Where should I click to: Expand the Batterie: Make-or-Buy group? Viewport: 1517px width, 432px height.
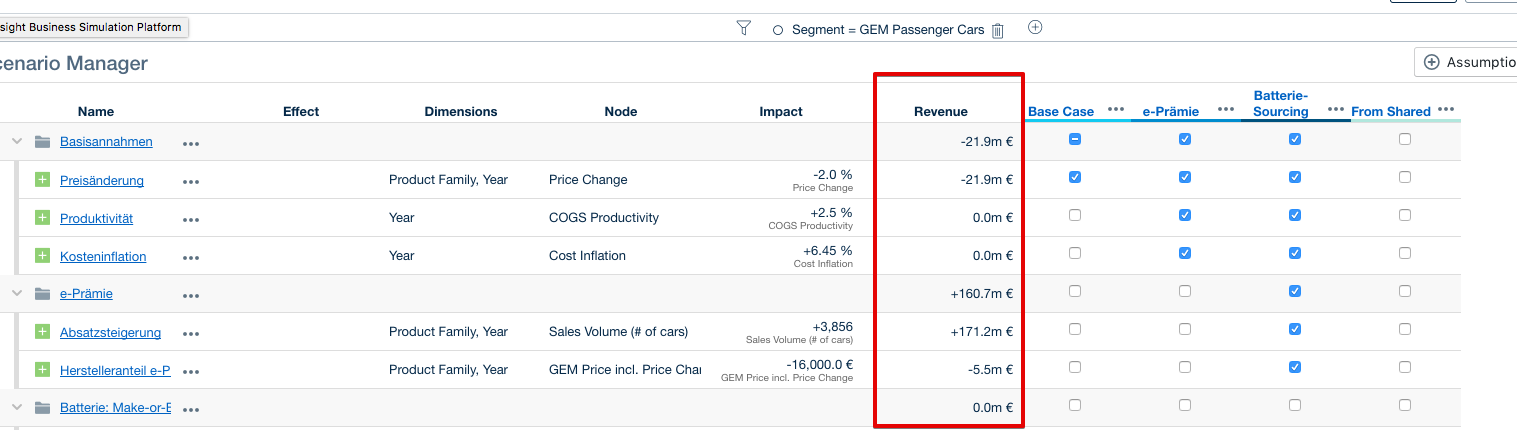(16, 408)
